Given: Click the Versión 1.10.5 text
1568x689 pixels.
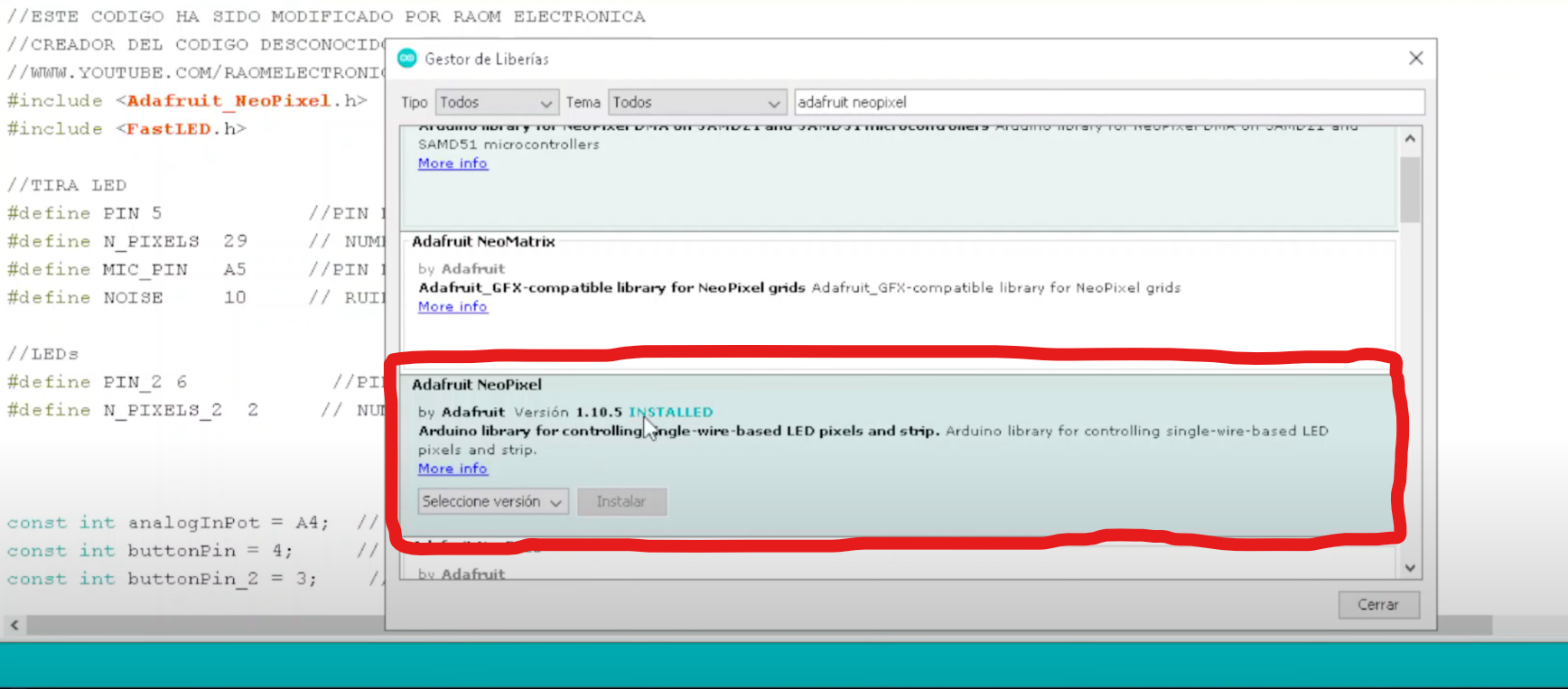Looking at the screenshot, I should 568,412.
